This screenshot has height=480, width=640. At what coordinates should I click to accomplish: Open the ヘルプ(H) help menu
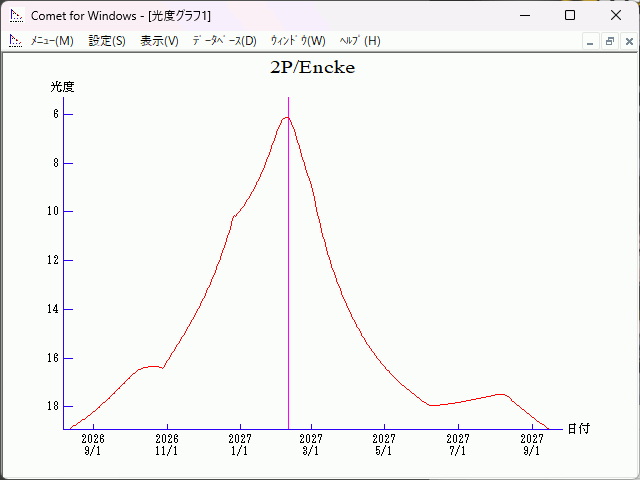[x=360, y=41]
